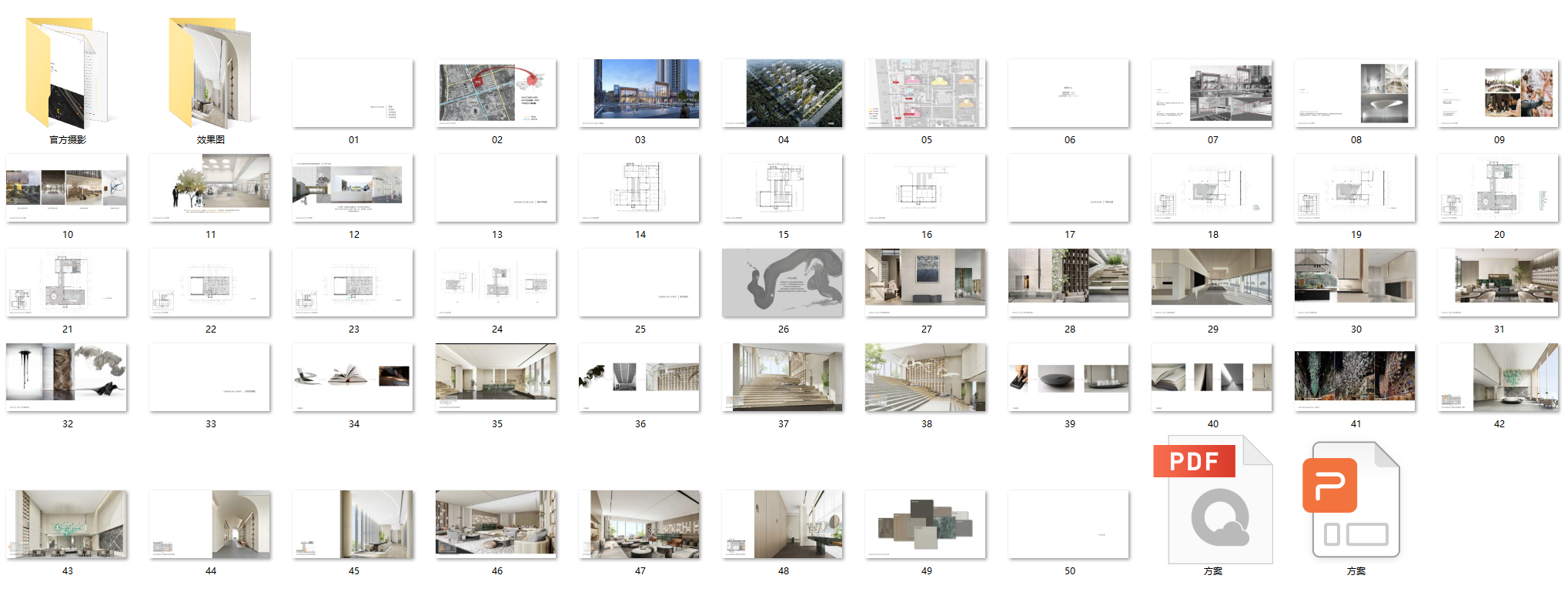Open the presentation file named 方案
The width and height of the screenshot is (1568, 592).
pyautogui.click(x=1356, y=501)
